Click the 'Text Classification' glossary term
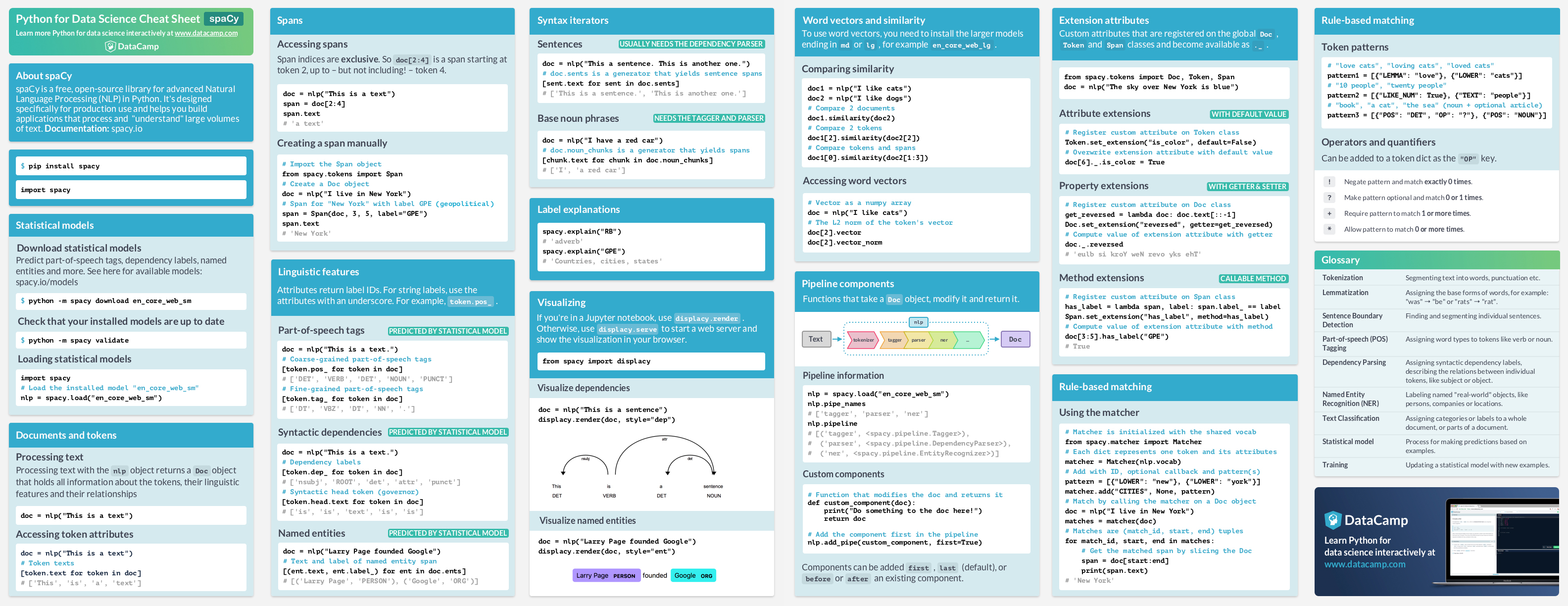 pyautogui.click(x=1350, y=418)
